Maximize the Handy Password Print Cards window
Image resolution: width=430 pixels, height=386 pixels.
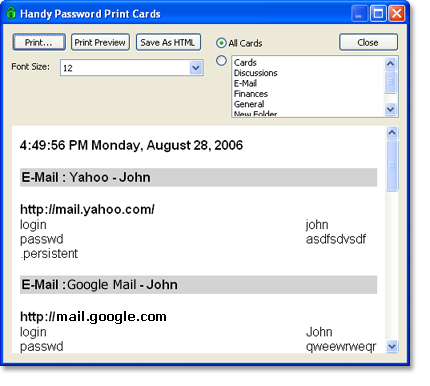click(378, 14)
